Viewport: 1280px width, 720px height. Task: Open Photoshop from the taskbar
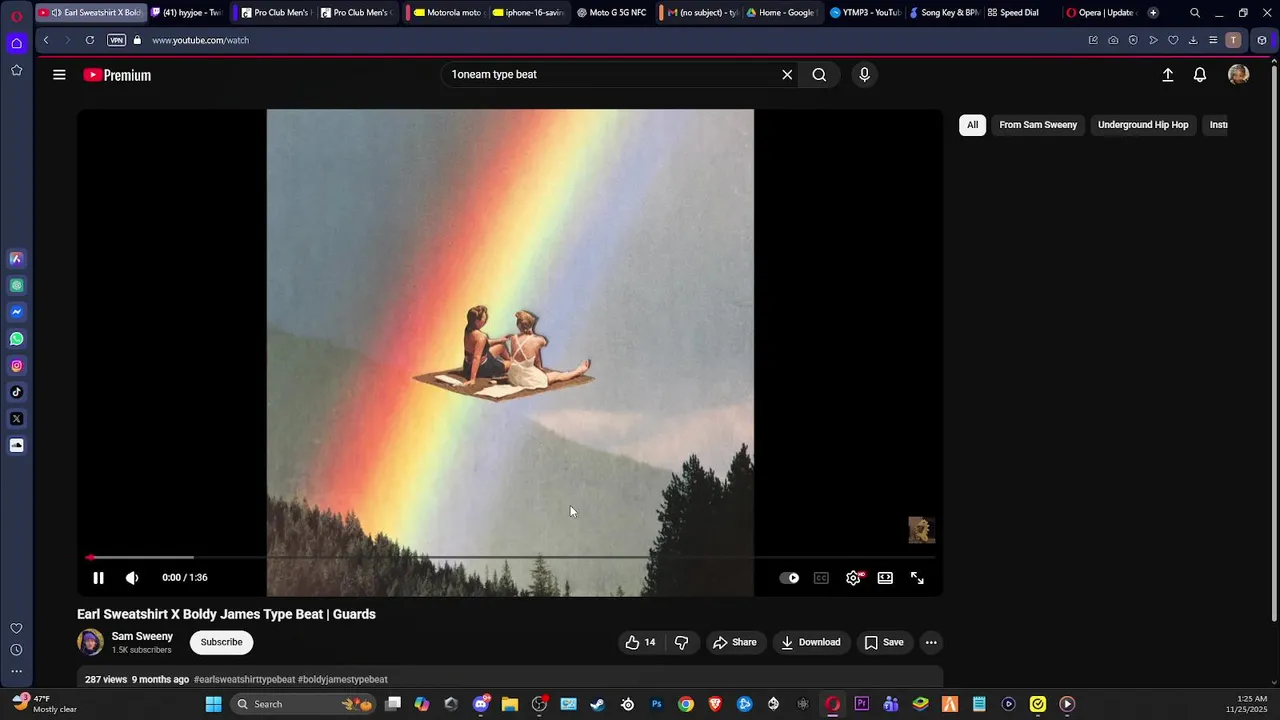(x=657, y=704)
